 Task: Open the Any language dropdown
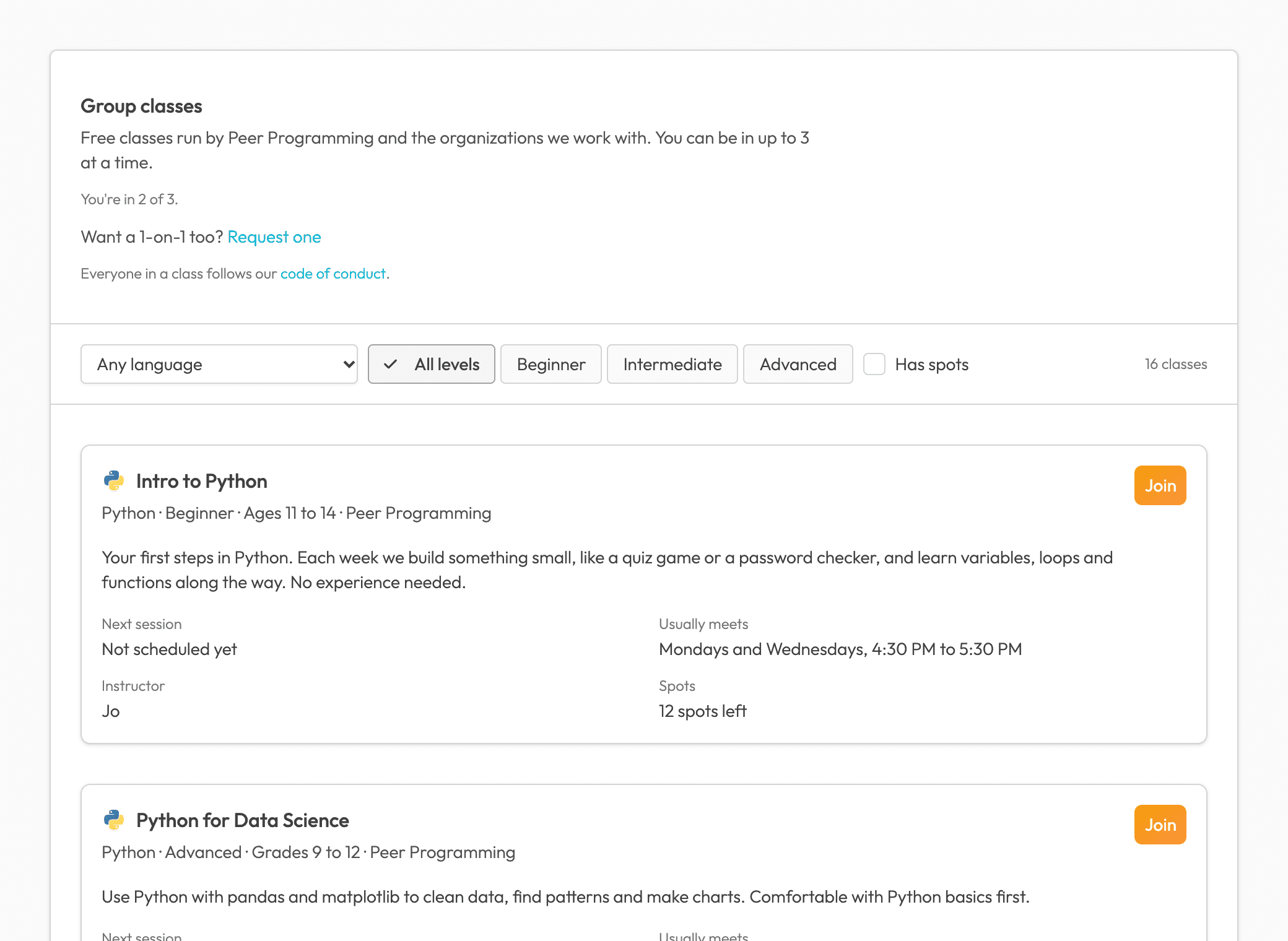click(219, 364)
